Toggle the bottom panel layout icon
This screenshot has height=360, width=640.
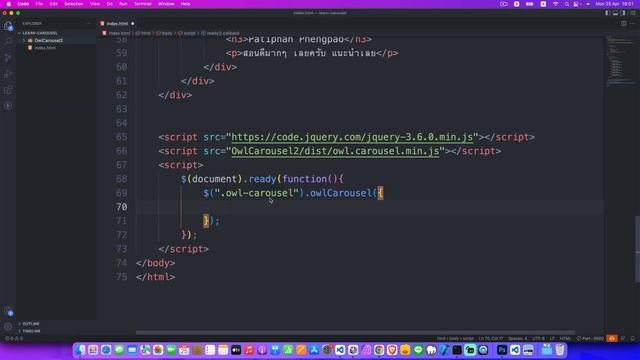pyautogui.click(x=615, y=13)
